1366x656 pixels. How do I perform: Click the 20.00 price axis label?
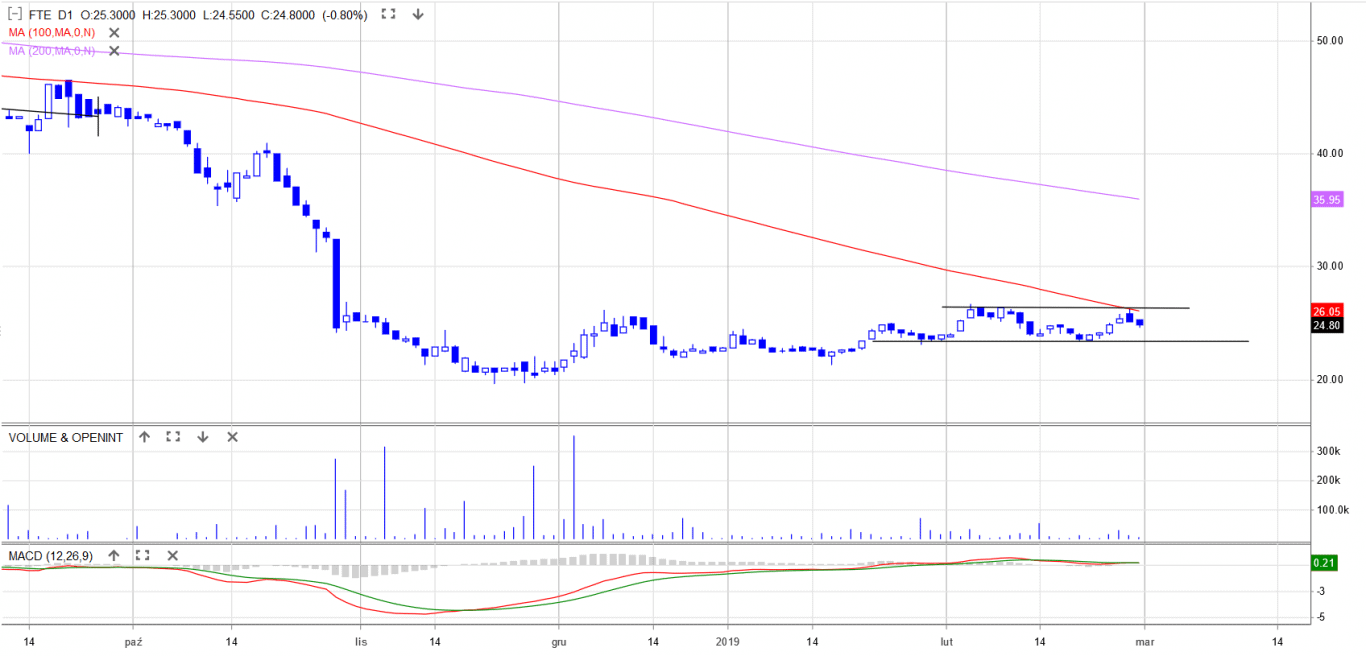(x=1329, y=380)
